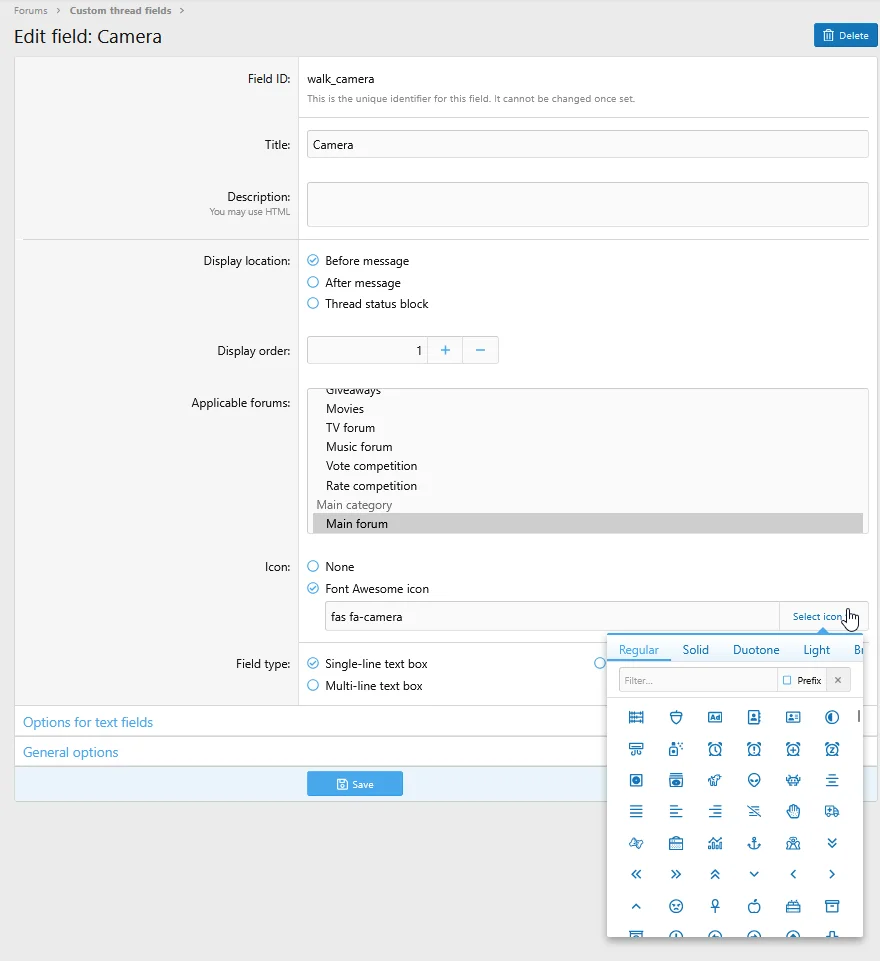Viewport: 880px width, 961px height.
Task: Choose the alien monster icon
Action: [793, 780]
